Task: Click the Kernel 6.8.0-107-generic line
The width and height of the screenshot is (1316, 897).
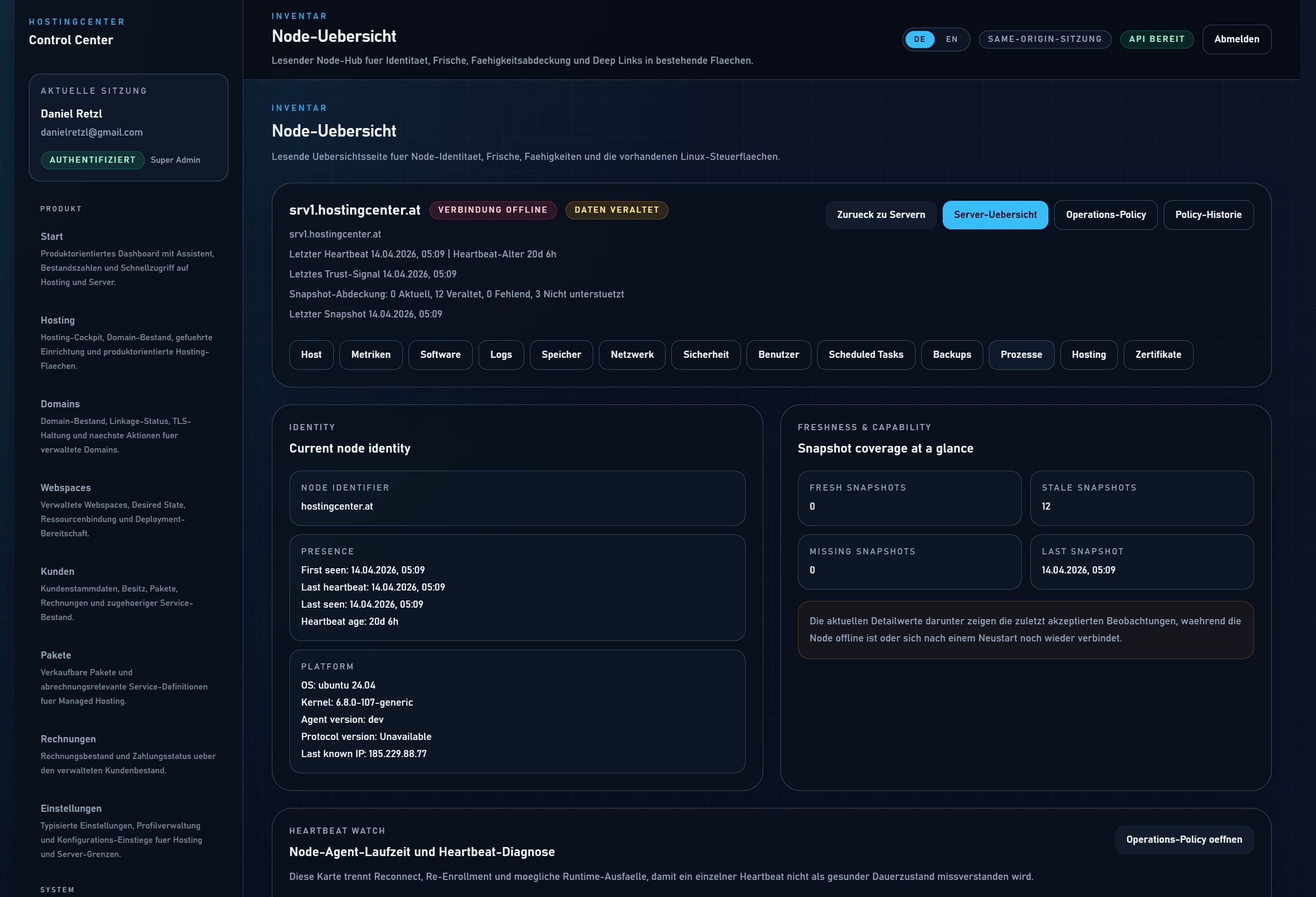Action: (357, 702)
